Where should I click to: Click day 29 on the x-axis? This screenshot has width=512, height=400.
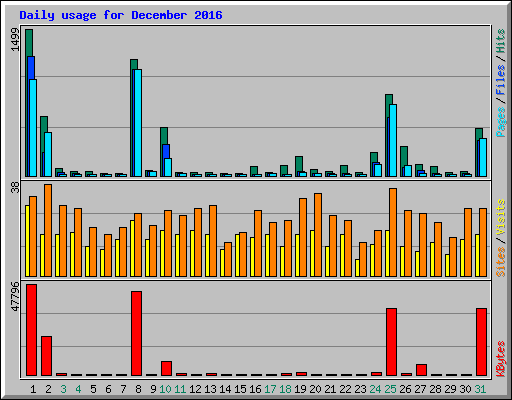point(450,389)
